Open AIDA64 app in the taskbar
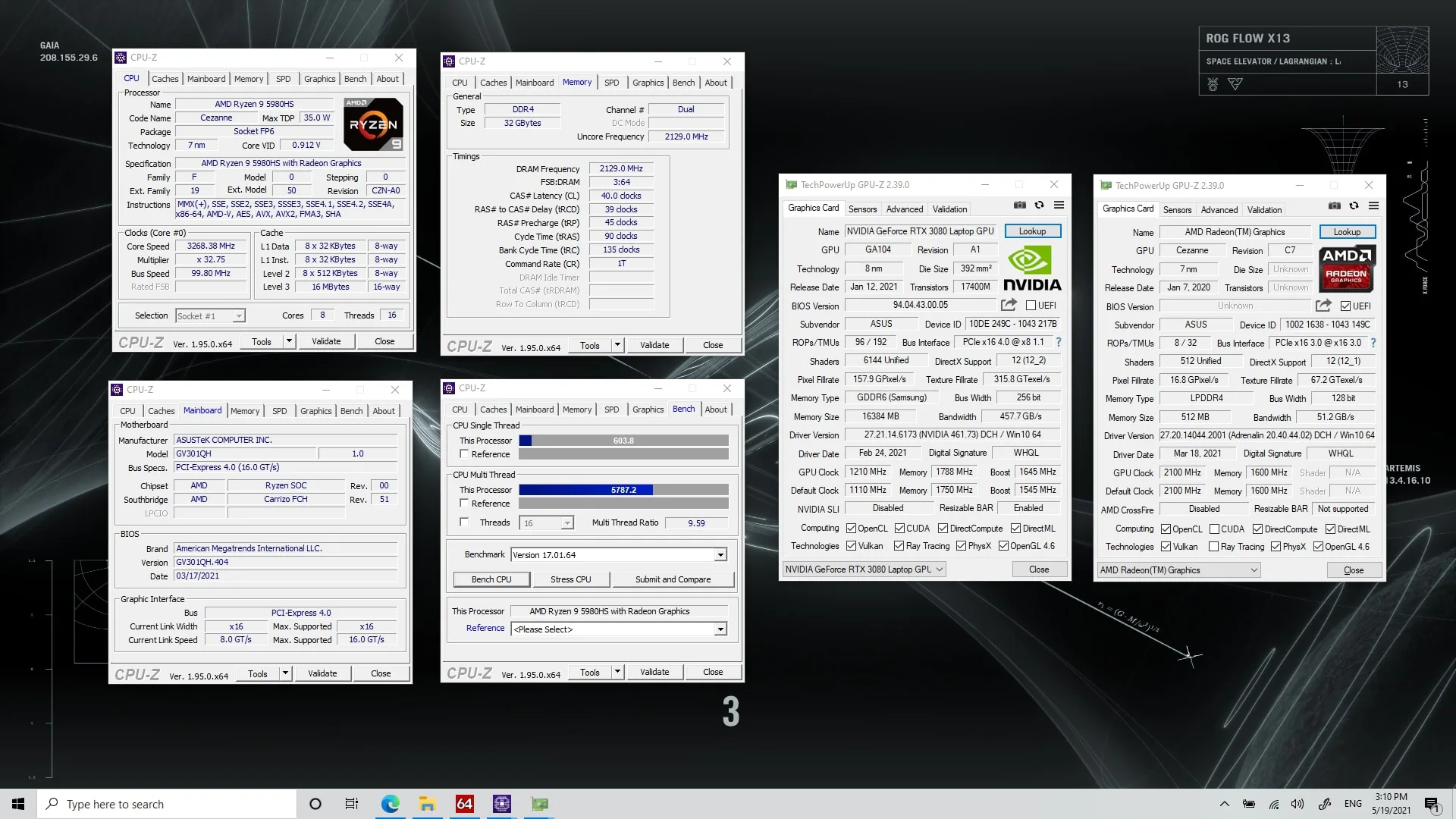 [x=464, y=804]
